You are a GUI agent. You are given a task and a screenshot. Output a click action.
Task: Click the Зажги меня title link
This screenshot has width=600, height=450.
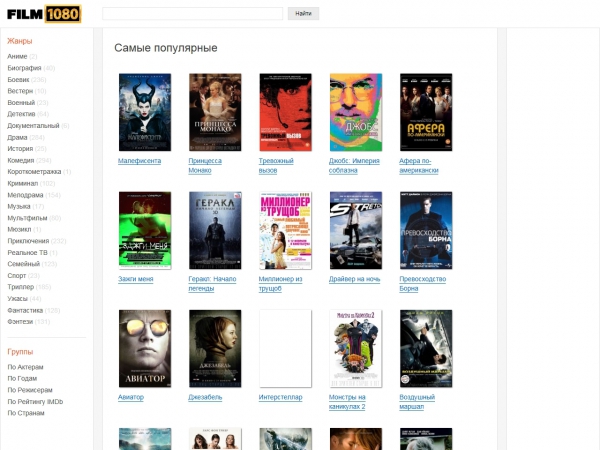[135, 279]
